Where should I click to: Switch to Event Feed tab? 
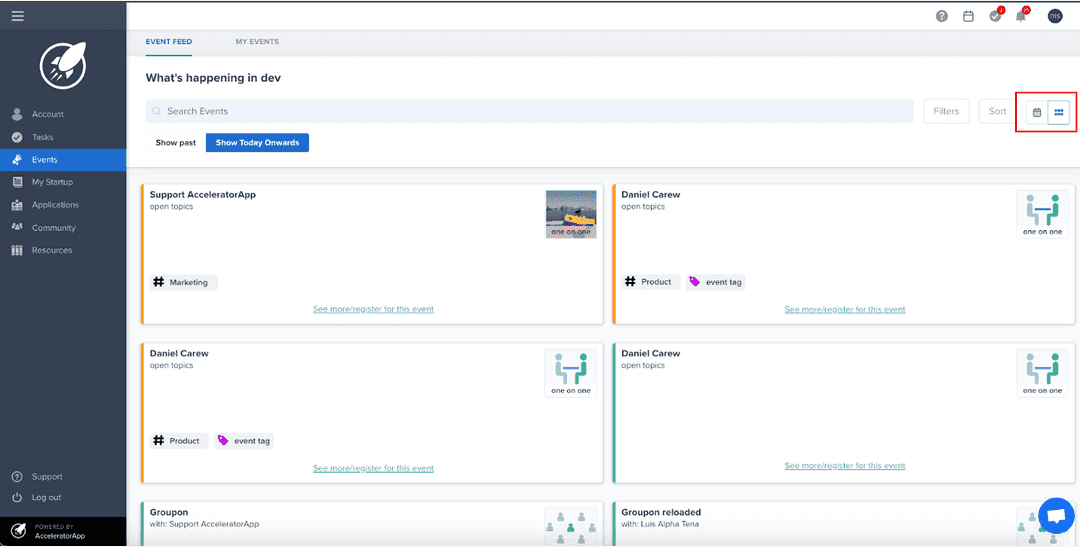point(169,41)
